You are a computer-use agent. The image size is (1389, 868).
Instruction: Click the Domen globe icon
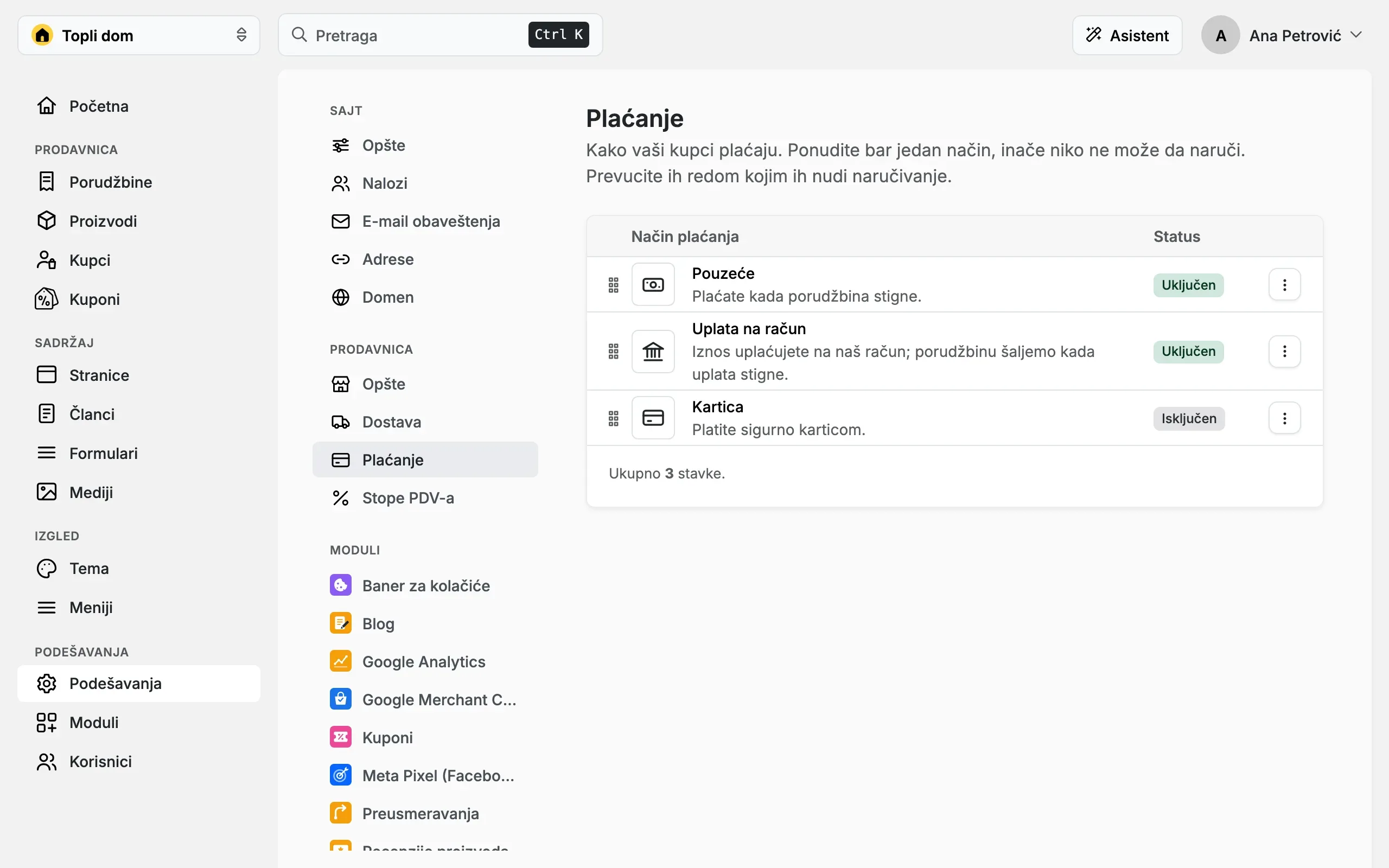(340, 297)
